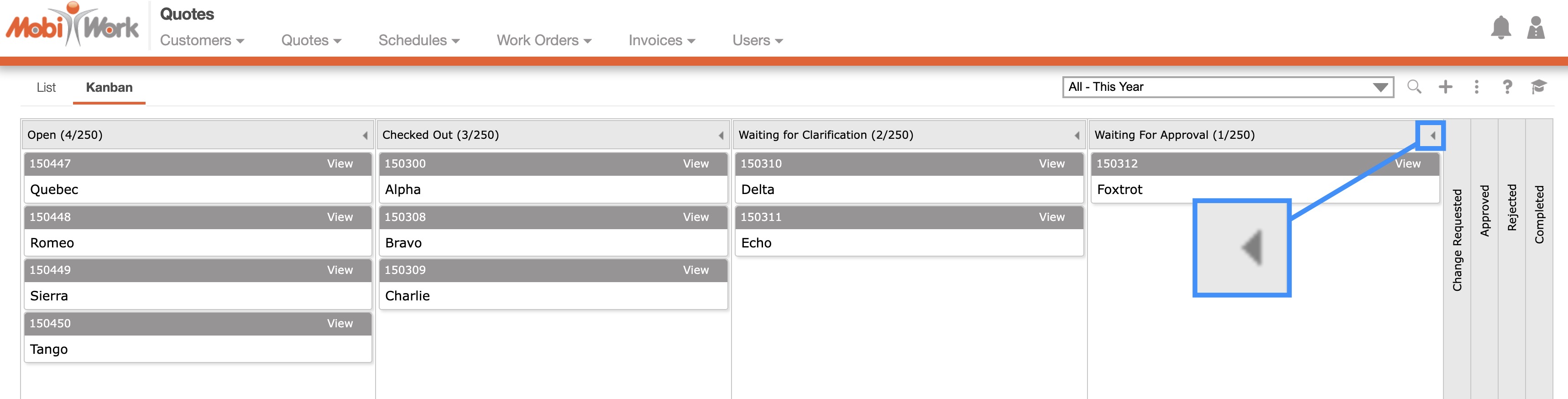This screenshot has height=399, width=1568.
Task: Expand the collapsed Approved column
Action: pyautogui.click(x=1484, y=210)
